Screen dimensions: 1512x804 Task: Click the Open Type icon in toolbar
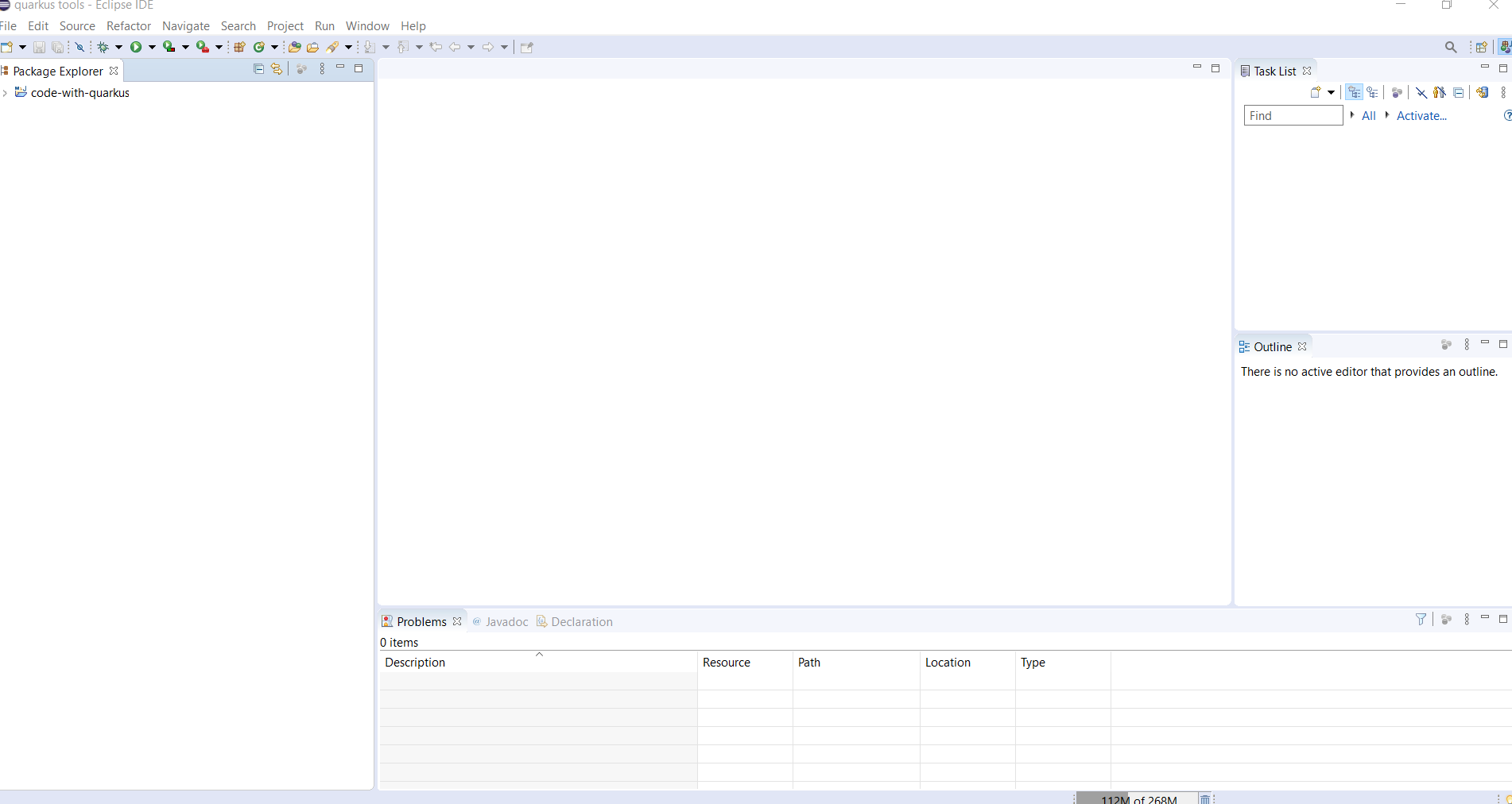294,48
